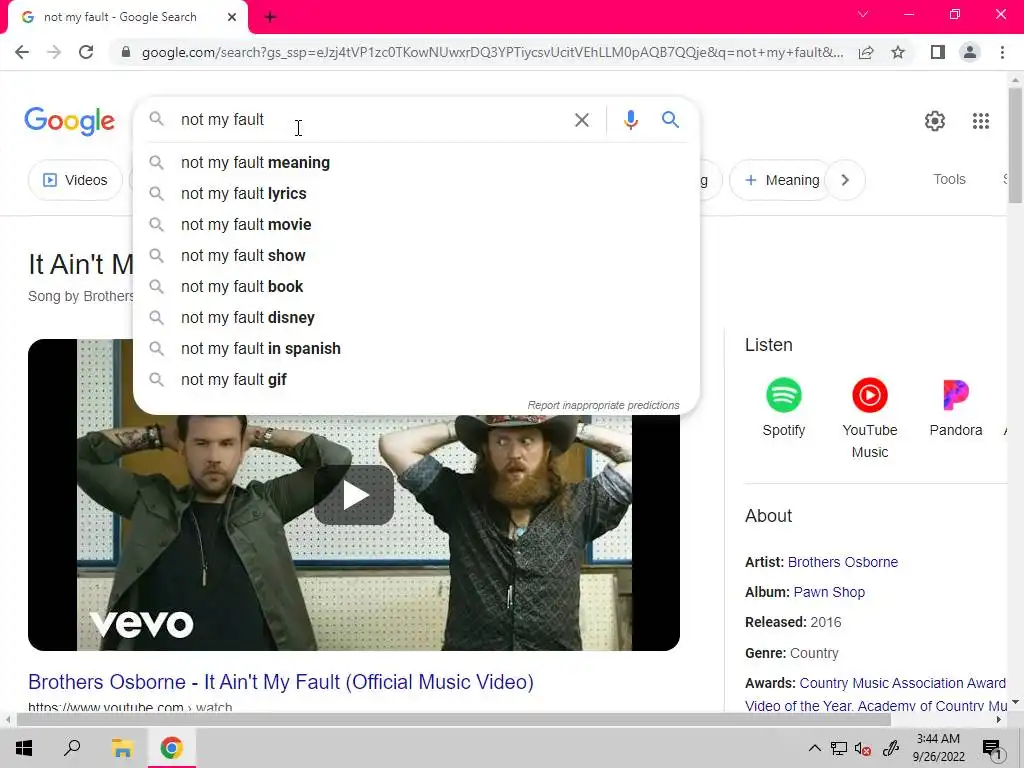Screen dimensions: 1024x768
Task: Open Chrome's three-dot menu
Action: pyautogui.click(x=1002, y=52)
